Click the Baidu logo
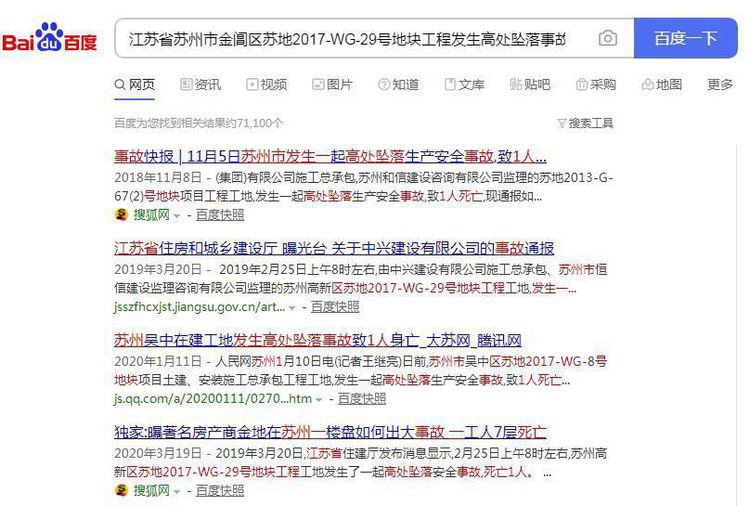The width and height of the screenshot is (750, 506). (x=49, y=37)
